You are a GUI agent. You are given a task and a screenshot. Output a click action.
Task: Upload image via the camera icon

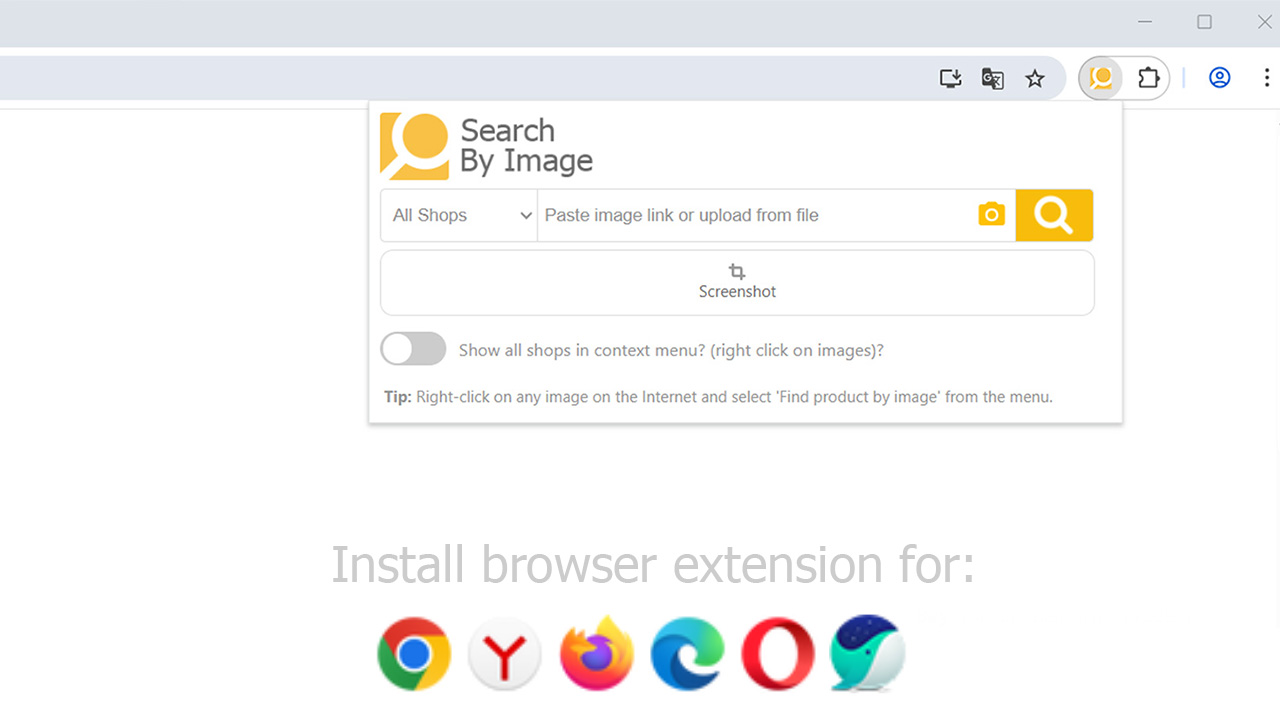coord(991,214)
